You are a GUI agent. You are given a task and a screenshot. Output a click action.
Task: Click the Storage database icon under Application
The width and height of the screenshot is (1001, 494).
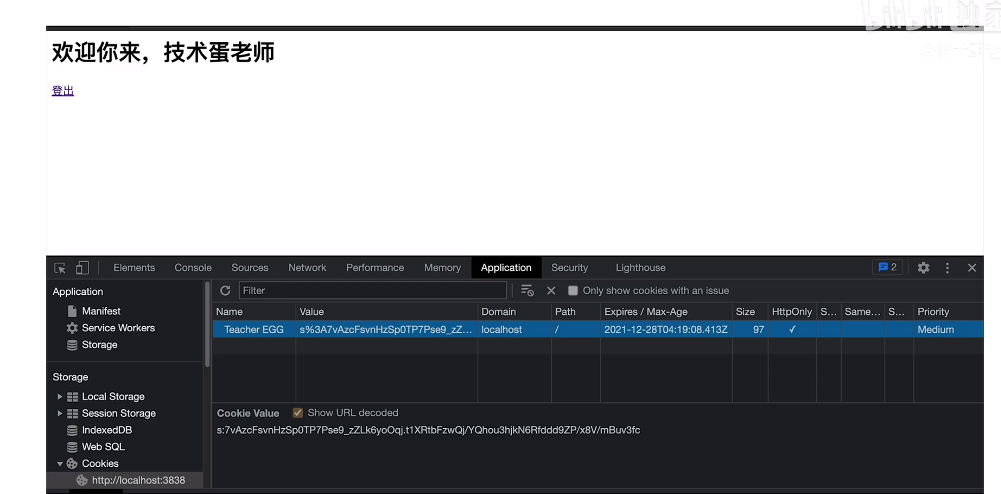(72, 345)
